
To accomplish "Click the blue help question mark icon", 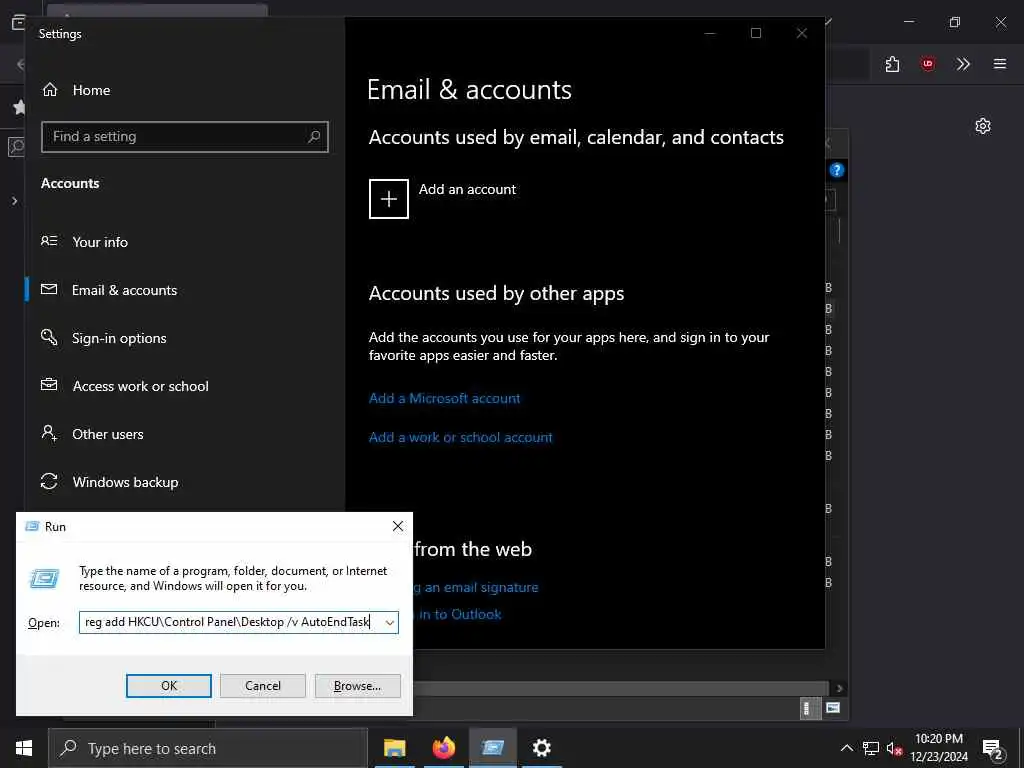I will pos(837,170).
